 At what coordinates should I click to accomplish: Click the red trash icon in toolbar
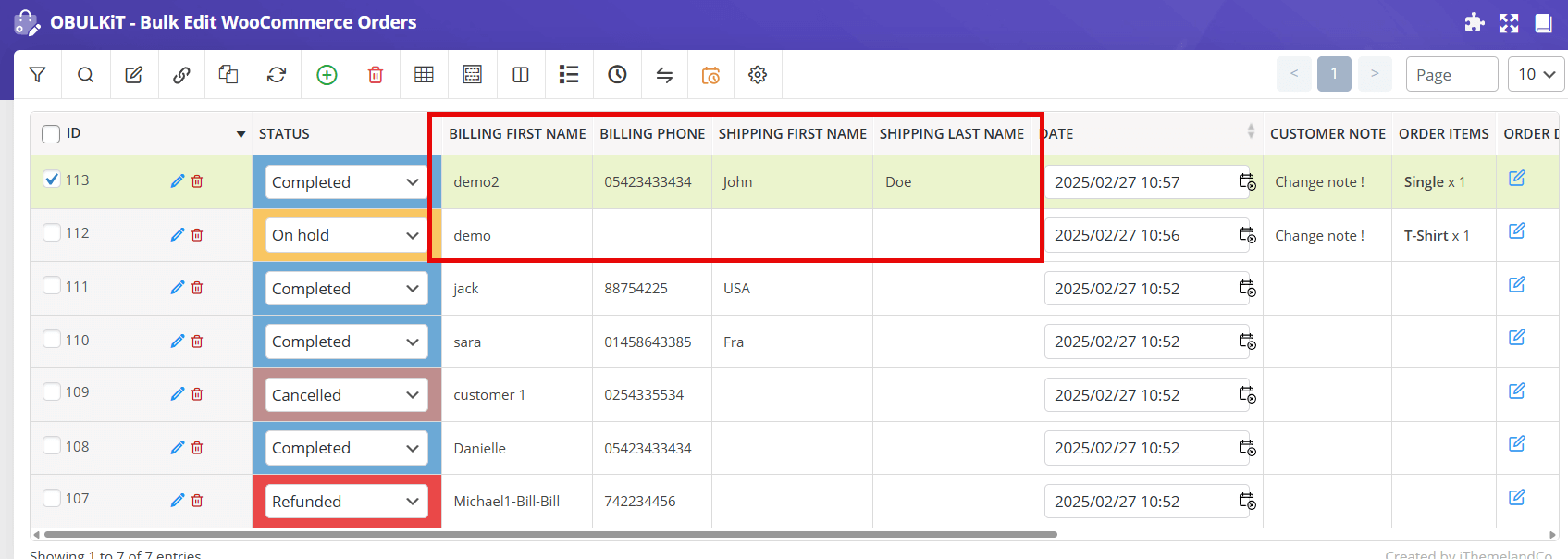click(x=376, y=75)
